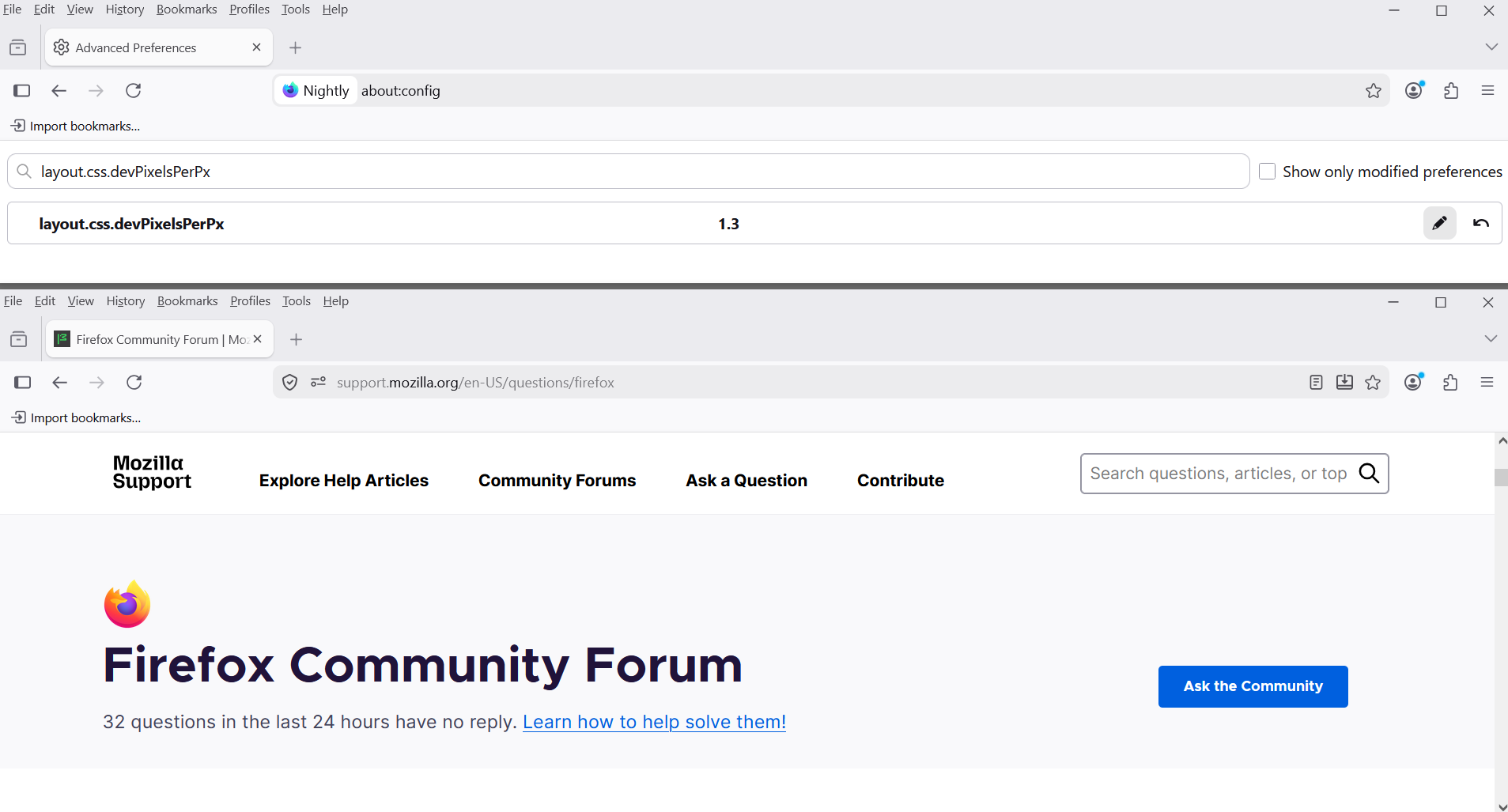
Task: Open the Help menu in the support window
Action: 336,301
